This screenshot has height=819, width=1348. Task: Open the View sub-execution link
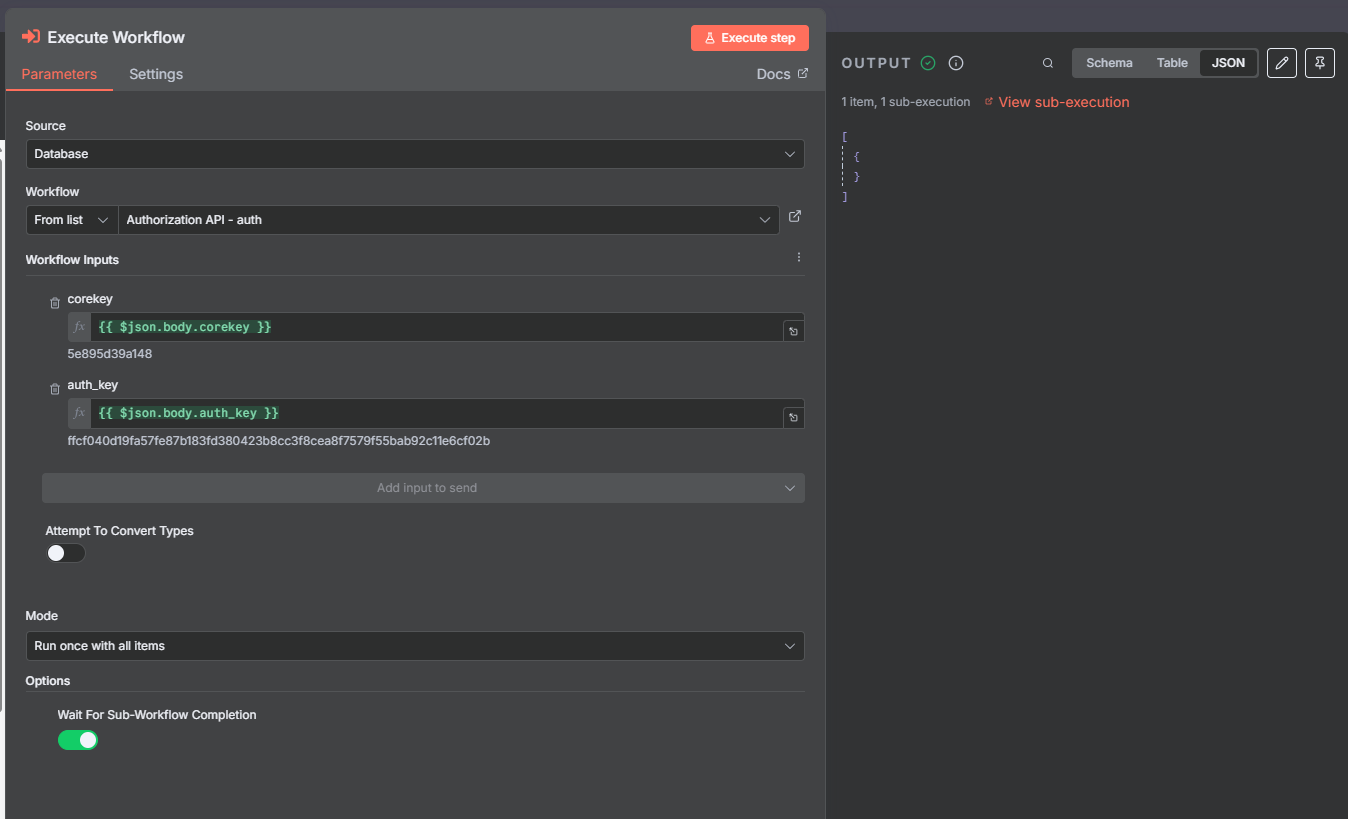point(1063,101)
